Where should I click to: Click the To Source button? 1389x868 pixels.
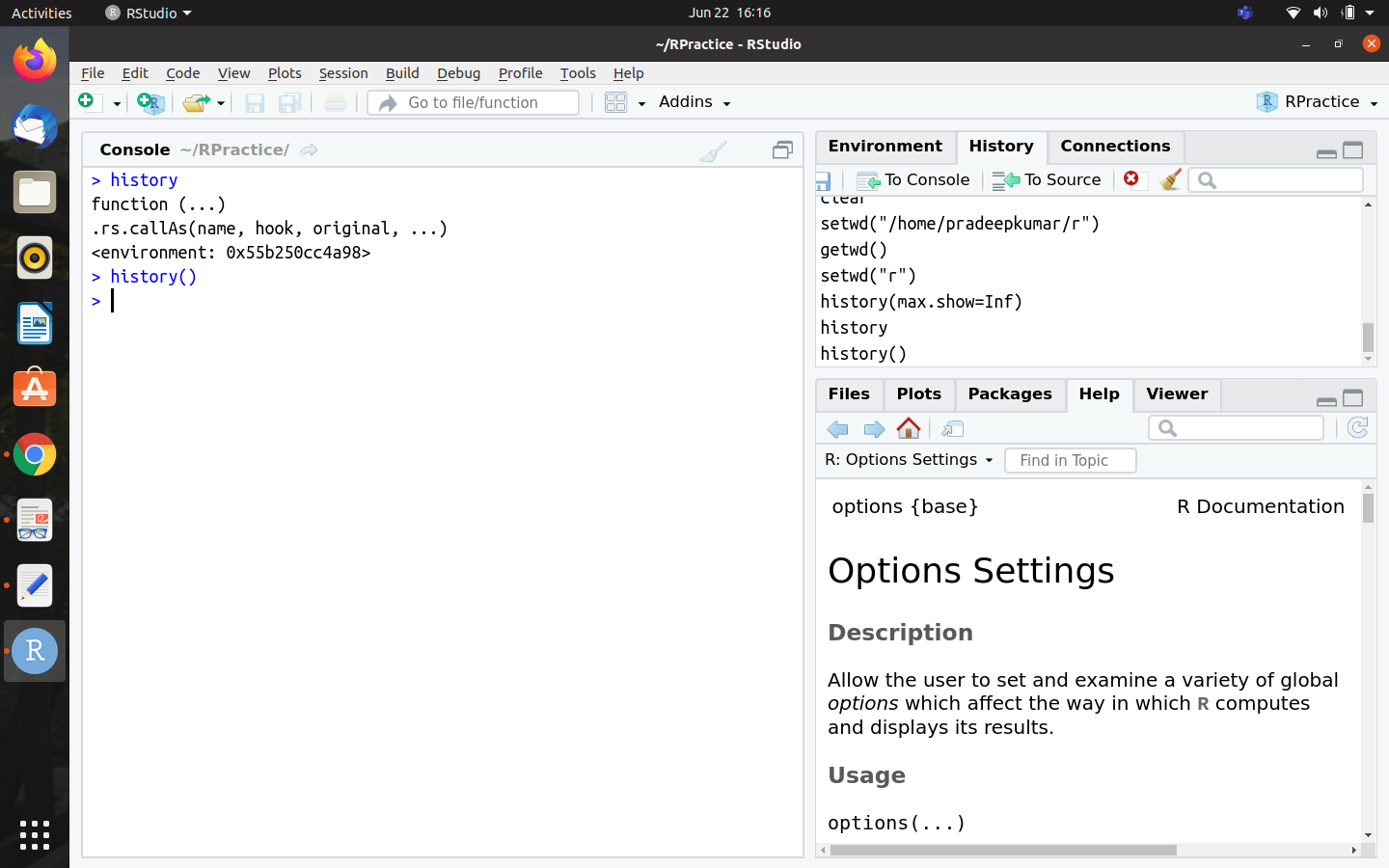pos(1048,179)
